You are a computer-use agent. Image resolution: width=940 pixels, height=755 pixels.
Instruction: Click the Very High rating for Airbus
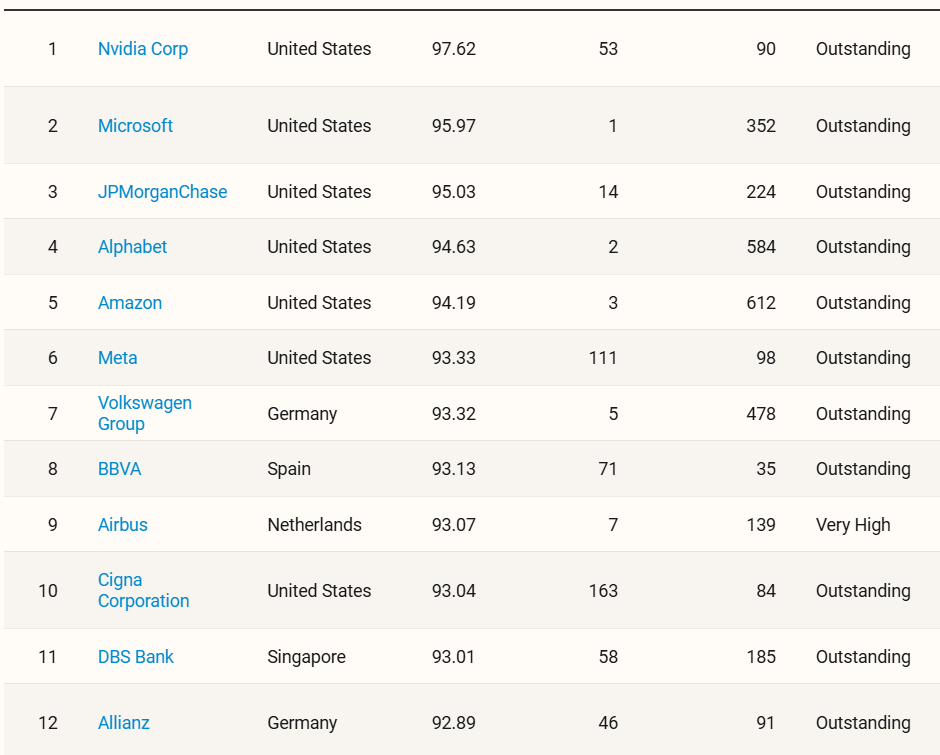[852, 525]
